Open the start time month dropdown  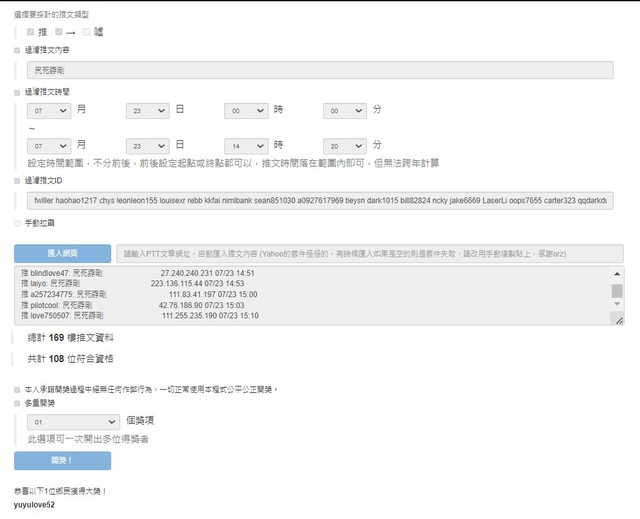pos(49,110)
